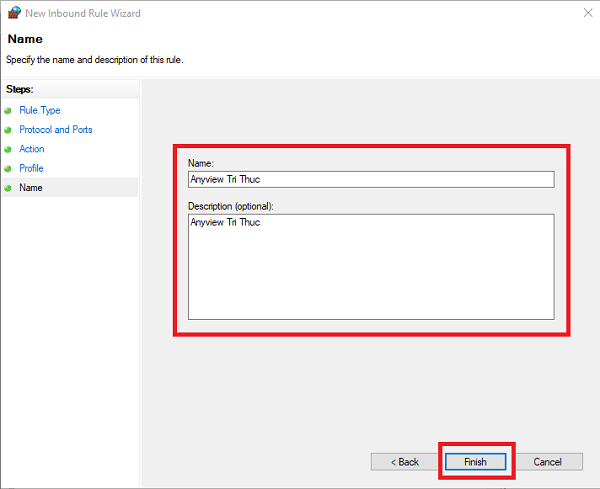The height and width of the screenshot is (489, 600).
Task: Click into the Name text field
Action: (371, 179)
